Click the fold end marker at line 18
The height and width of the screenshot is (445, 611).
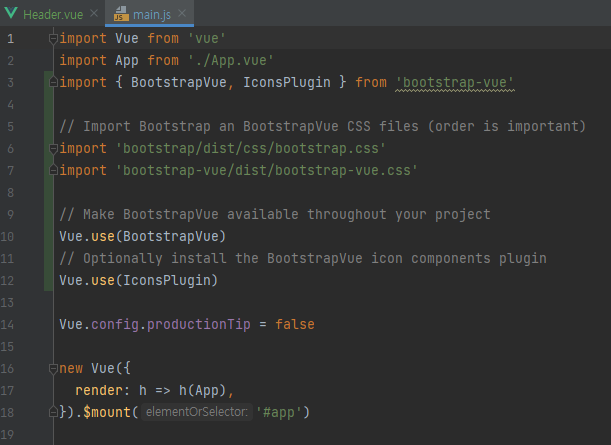click(53, 412)
